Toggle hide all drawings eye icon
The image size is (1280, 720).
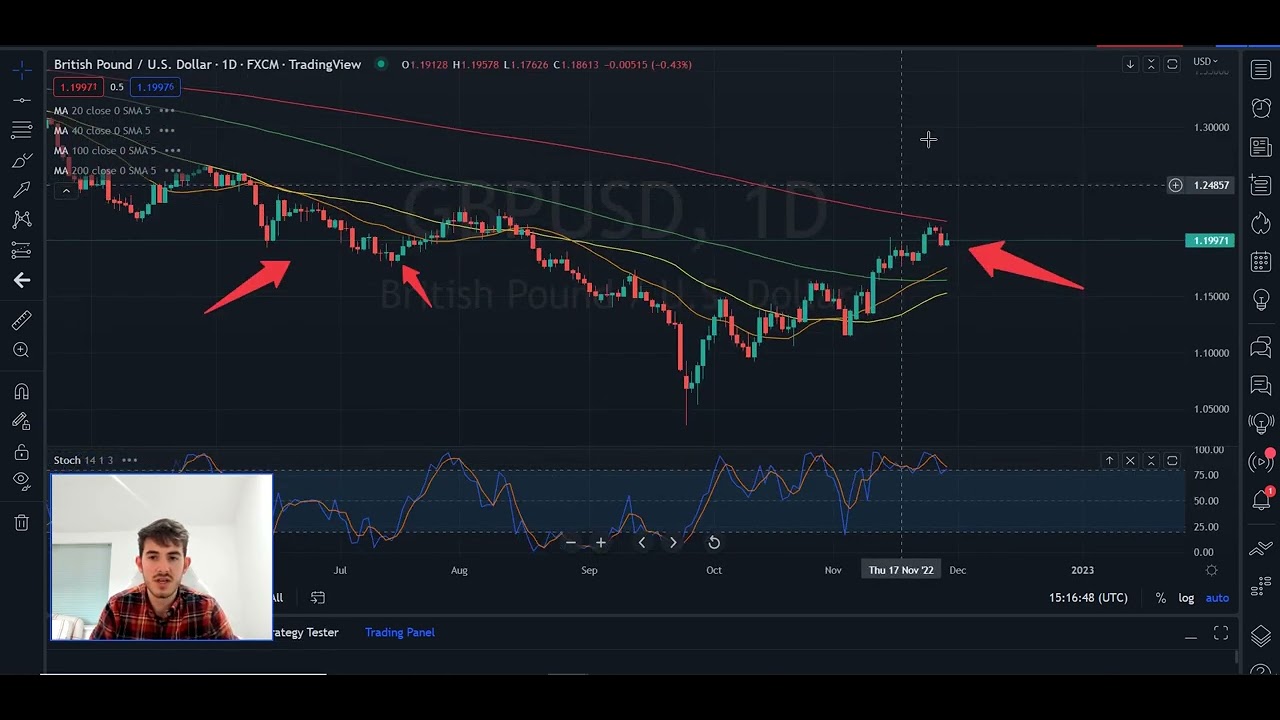(21, 481)
